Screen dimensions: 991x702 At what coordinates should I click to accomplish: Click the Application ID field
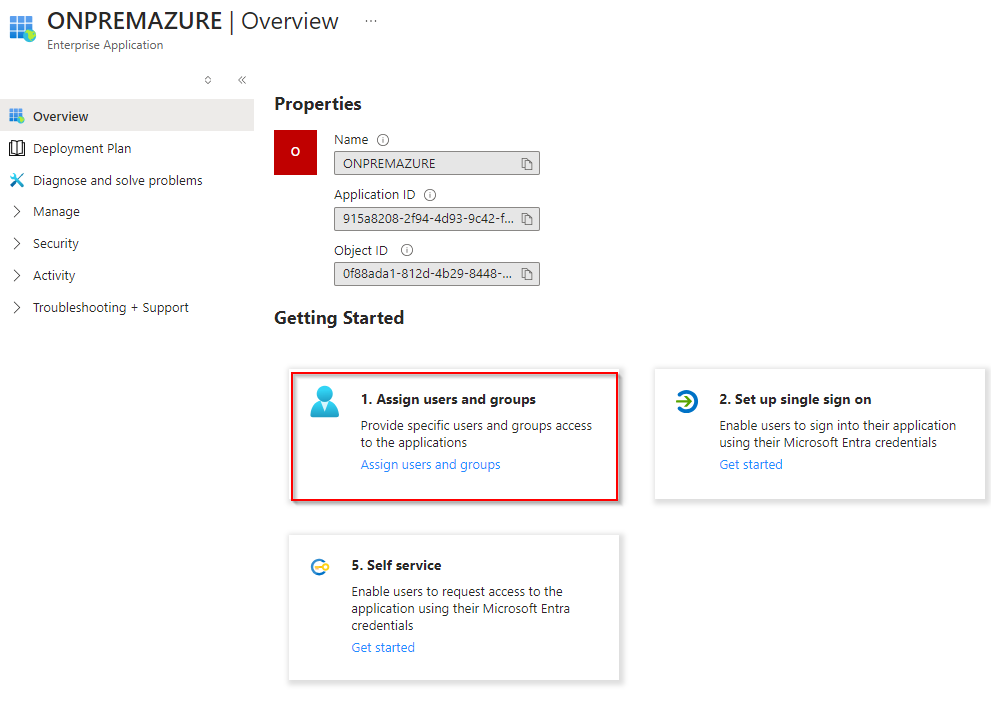[x=437, y=219]
